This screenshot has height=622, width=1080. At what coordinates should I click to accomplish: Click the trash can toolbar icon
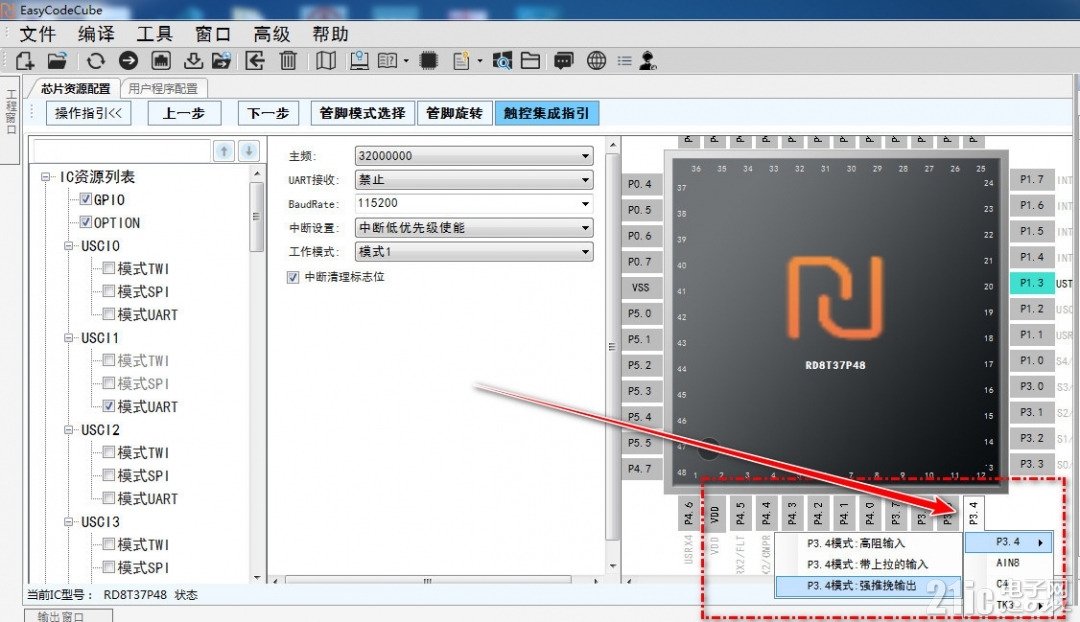pyautogui.click(x=288, y=61)
